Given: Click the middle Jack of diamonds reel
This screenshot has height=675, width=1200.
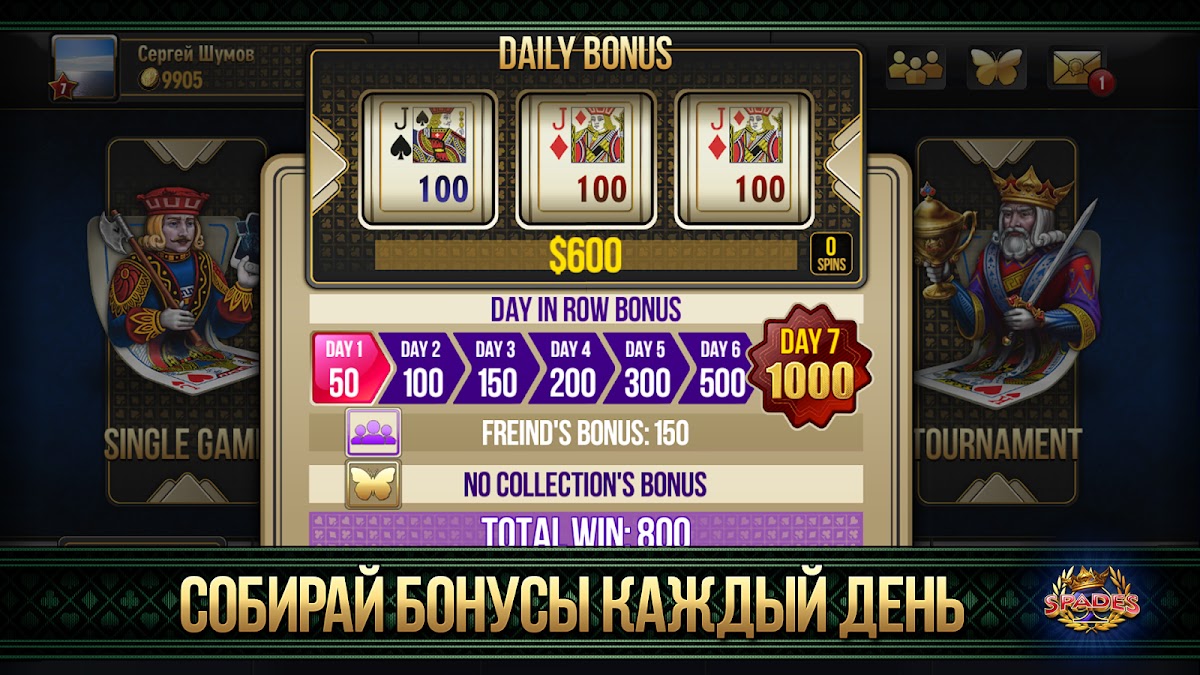Looking at the screenshot, I should (x=584, y=157).
